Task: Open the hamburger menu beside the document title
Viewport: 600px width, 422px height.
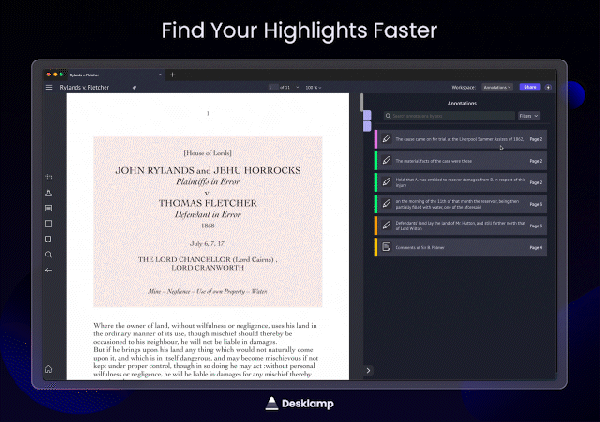Action: [x=49, y=88]
